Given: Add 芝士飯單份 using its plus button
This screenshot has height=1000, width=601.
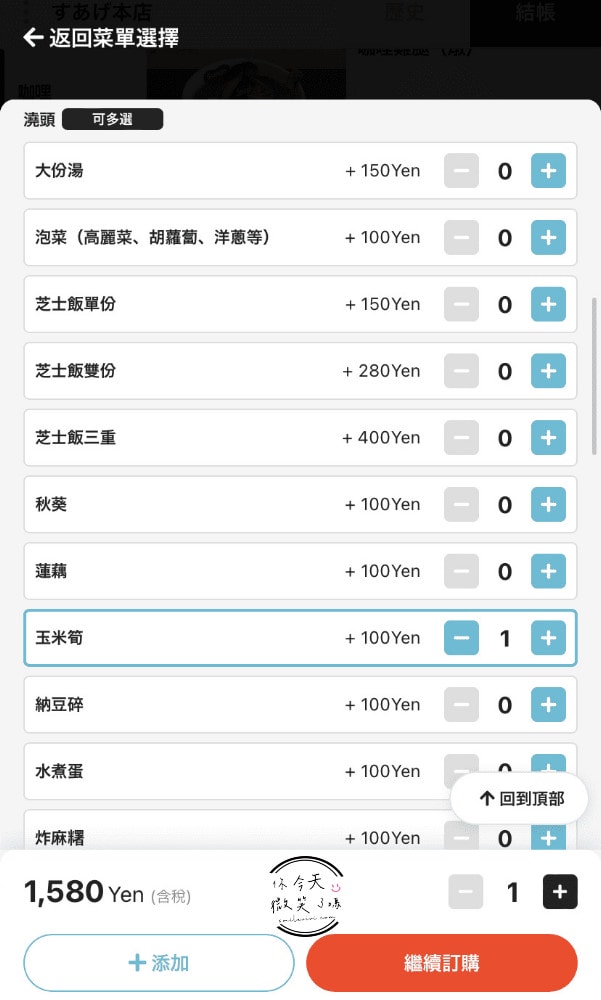Looking at the screenshot, I should click(548, 304).
